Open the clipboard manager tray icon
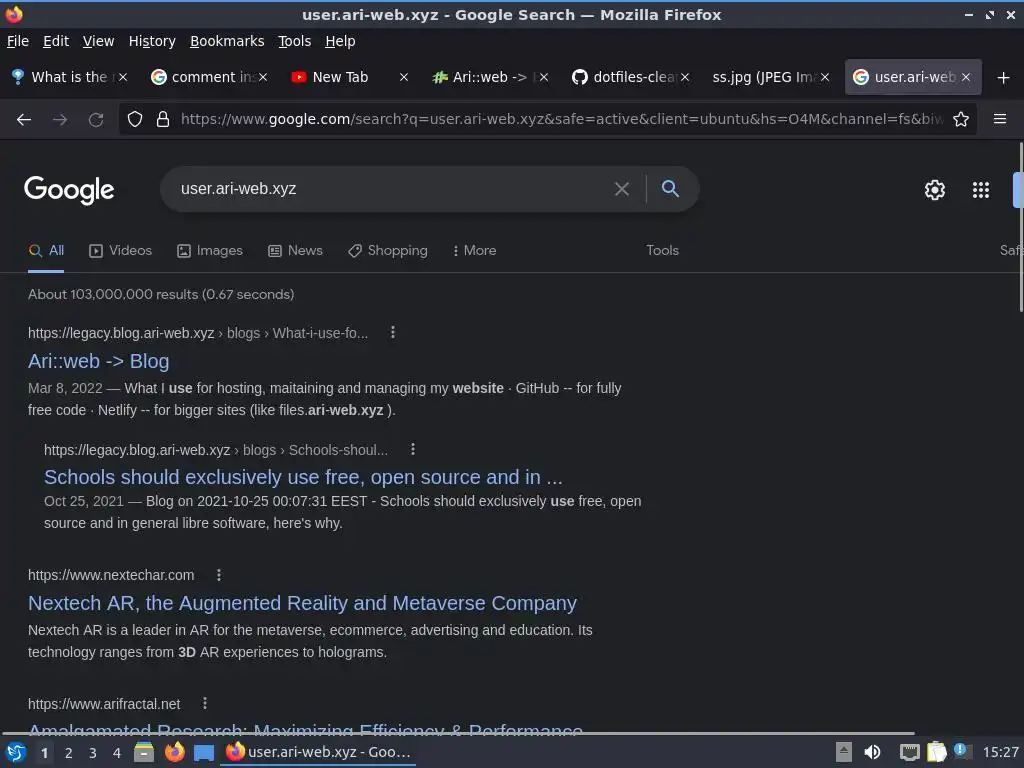The height and width of the screenshot is (768, 1024). point(936,752)
